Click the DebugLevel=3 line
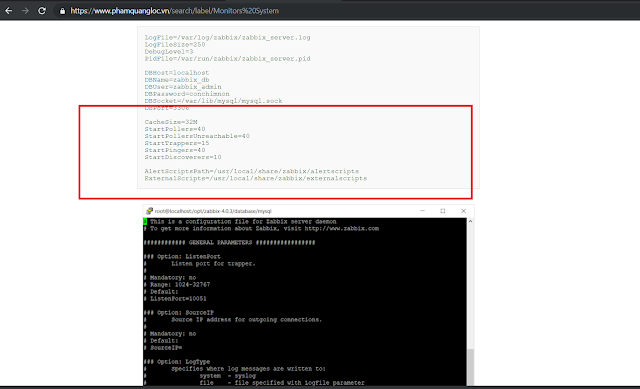640x389 pixels. (169, 51)
